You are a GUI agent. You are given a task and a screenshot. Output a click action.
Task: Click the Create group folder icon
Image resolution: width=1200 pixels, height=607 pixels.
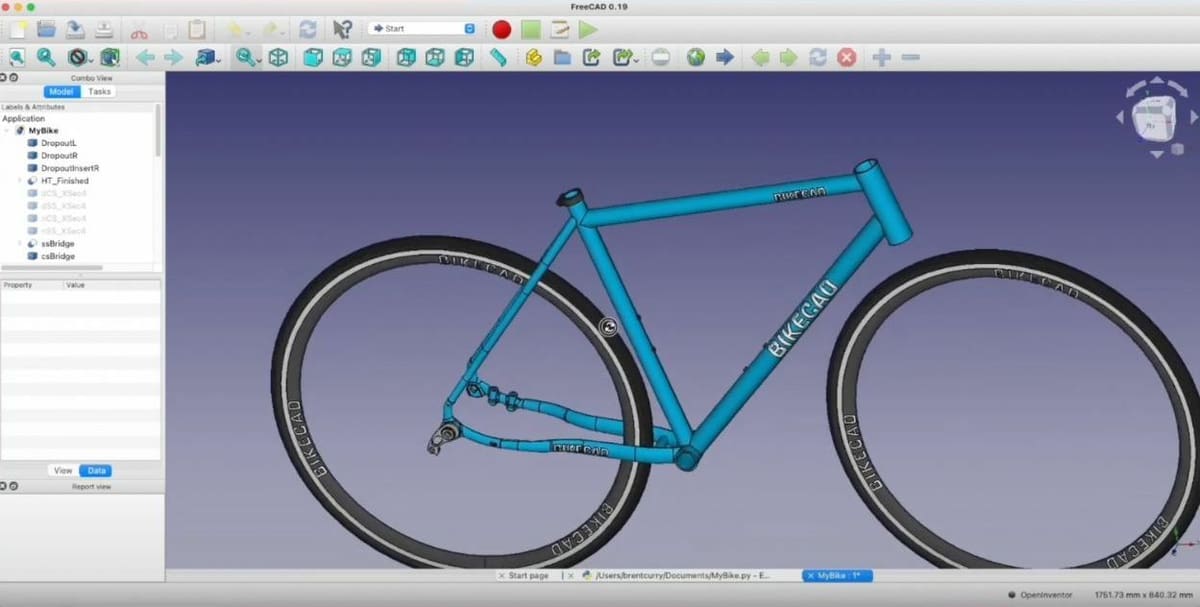pos(562,57)
